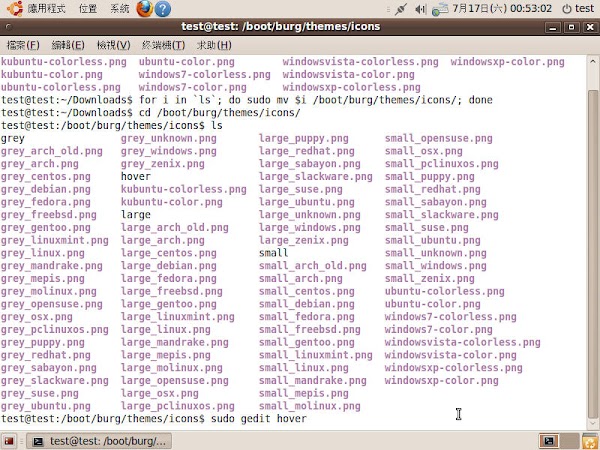
Task: Click the terminal scrollbar up arrow
Action: pos(593,61)
